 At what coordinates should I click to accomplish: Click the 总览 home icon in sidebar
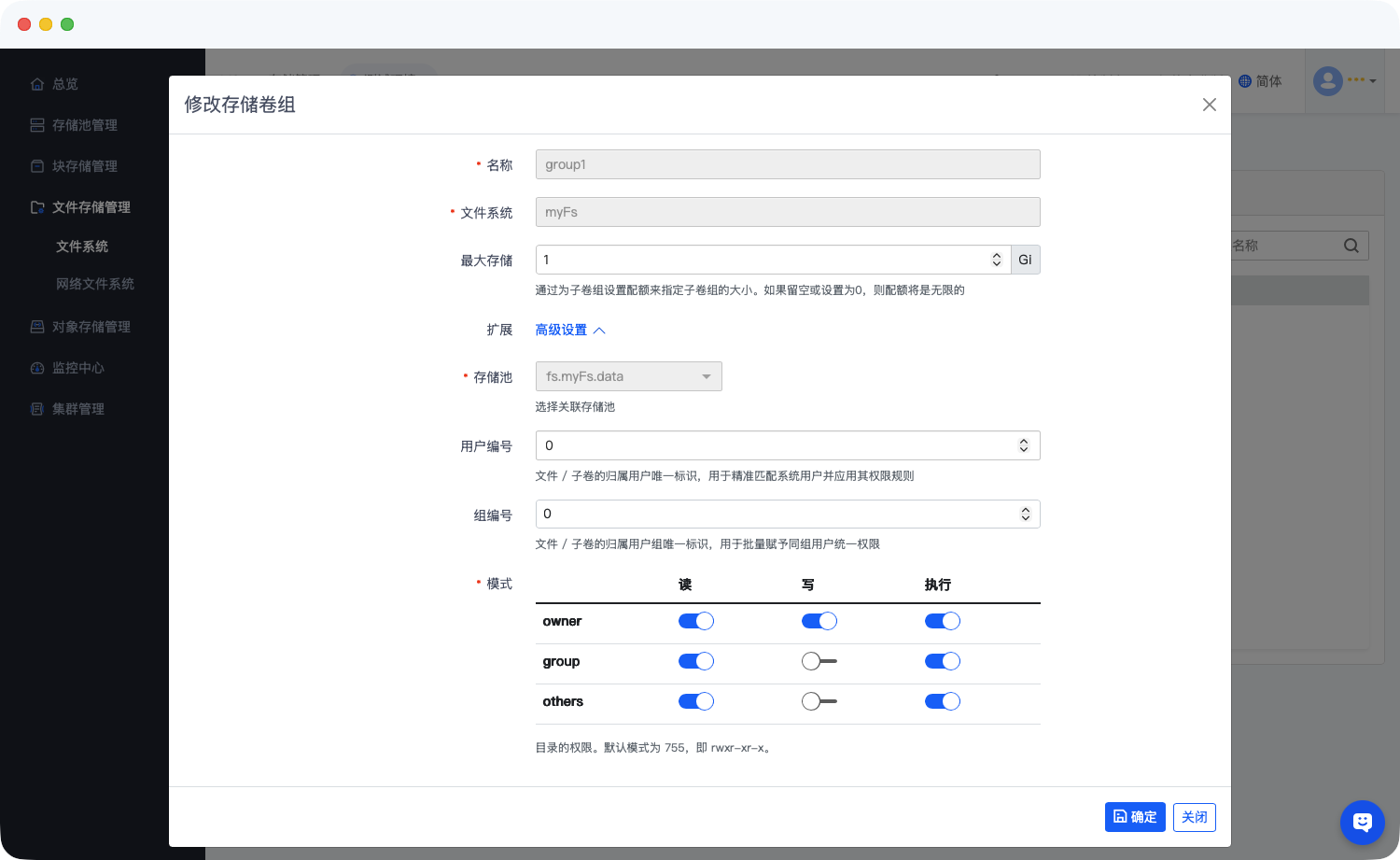[37, 84]
